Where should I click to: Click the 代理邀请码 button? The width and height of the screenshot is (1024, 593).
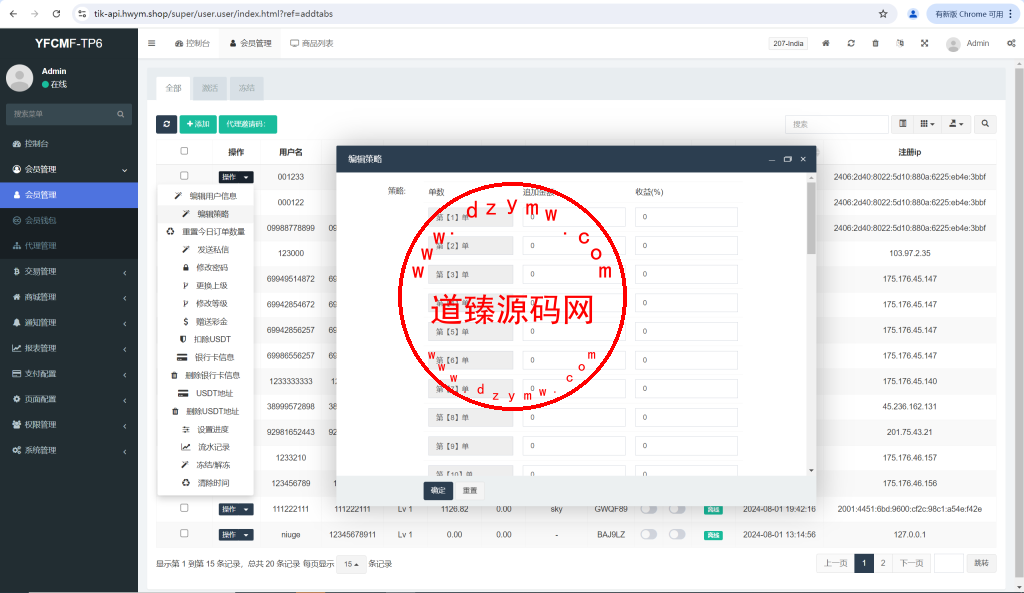pyautogui.click(x=248, y=124)
